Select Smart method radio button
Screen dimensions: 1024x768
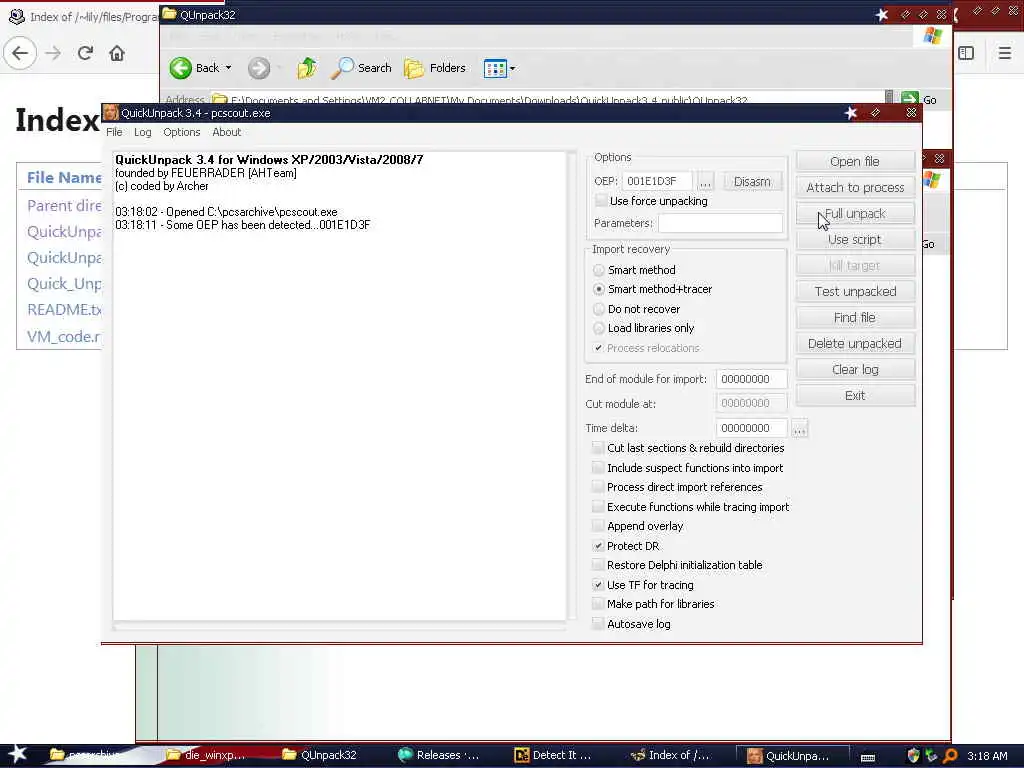599,270
